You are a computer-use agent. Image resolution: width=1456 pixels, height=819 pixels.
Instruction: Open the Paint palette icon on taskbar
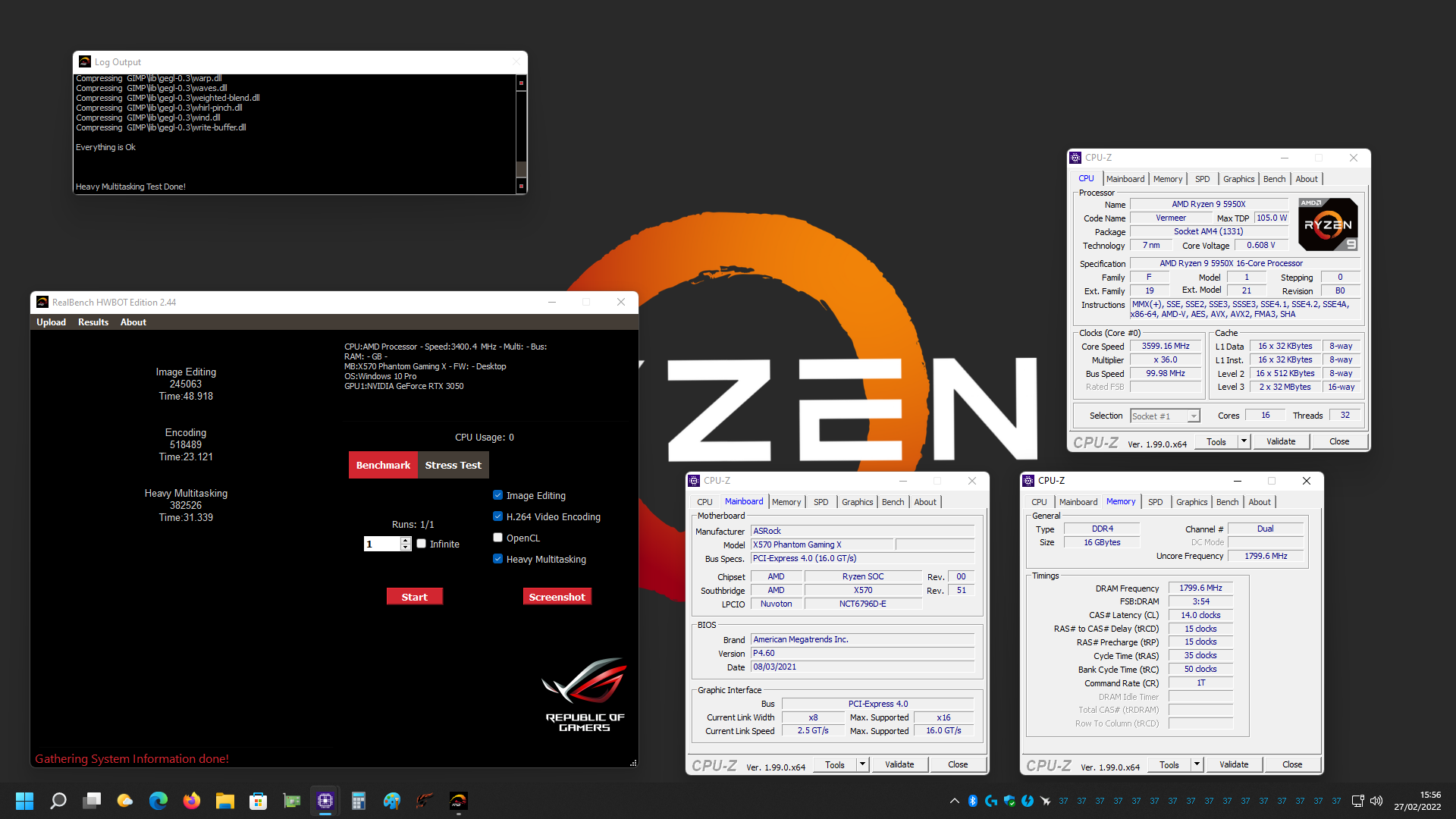pos(392,801)
